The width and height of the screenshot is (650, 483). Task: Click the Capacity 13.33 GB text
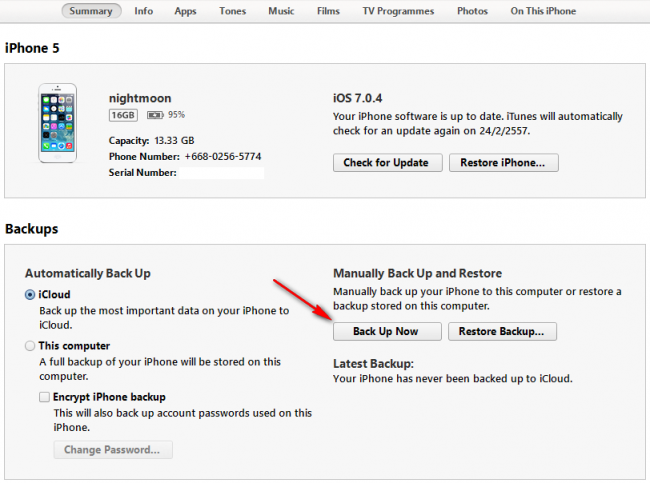[151, 141]
